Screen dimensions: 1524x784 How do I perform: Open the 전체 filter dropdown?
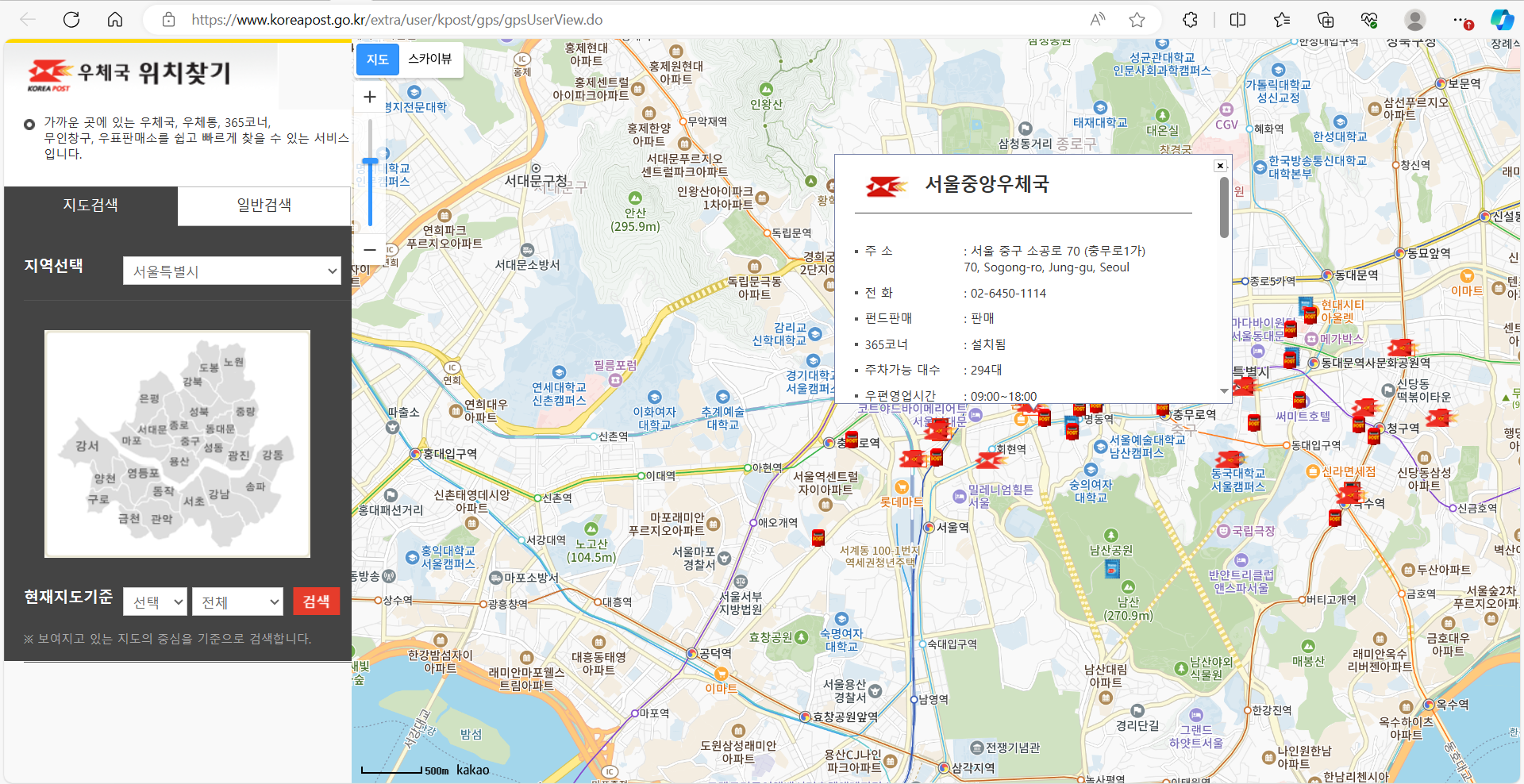point(237,601)
